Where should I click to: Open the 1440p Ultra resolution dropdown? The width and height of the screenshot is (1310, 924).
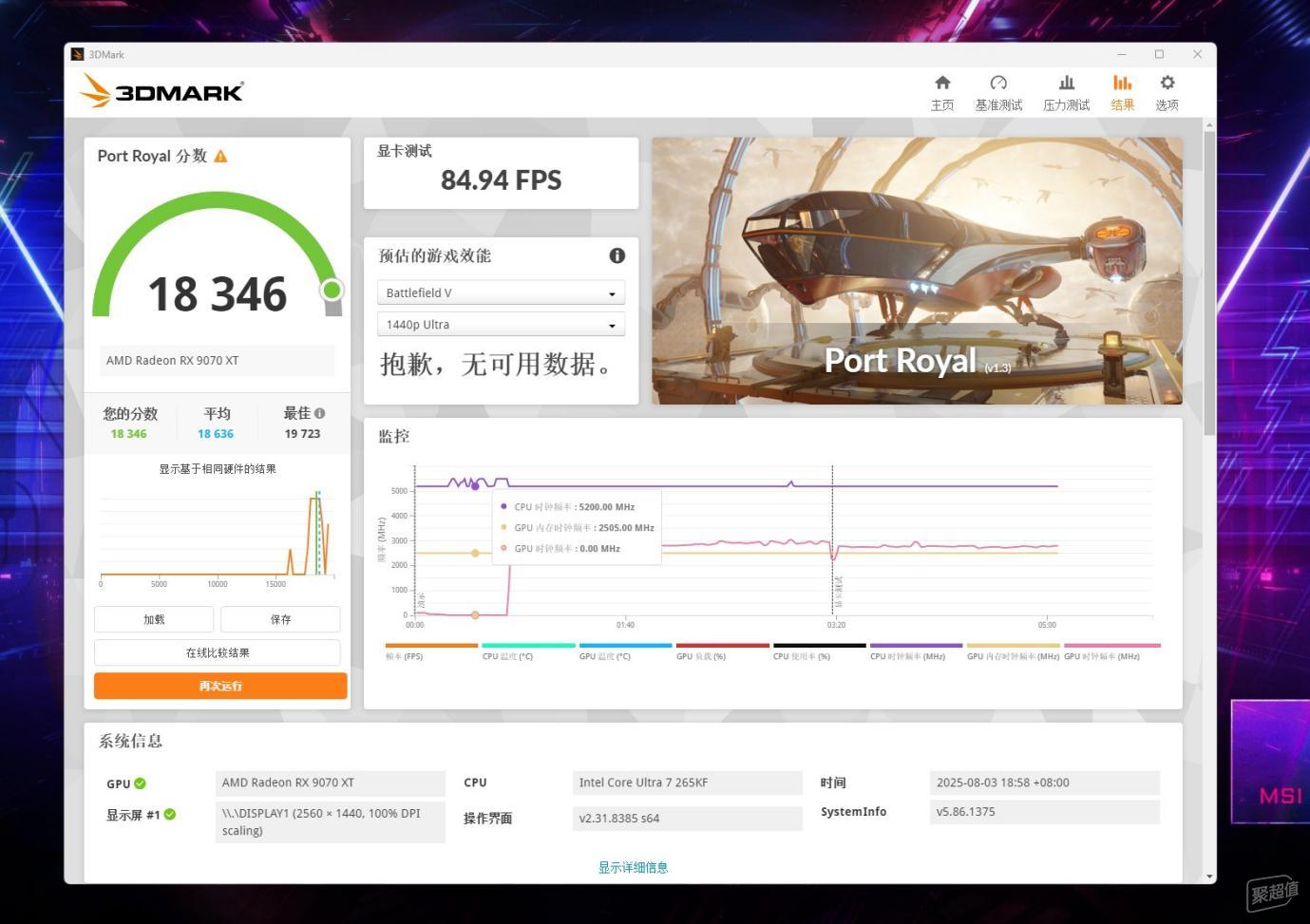click(x=501, y=325)
